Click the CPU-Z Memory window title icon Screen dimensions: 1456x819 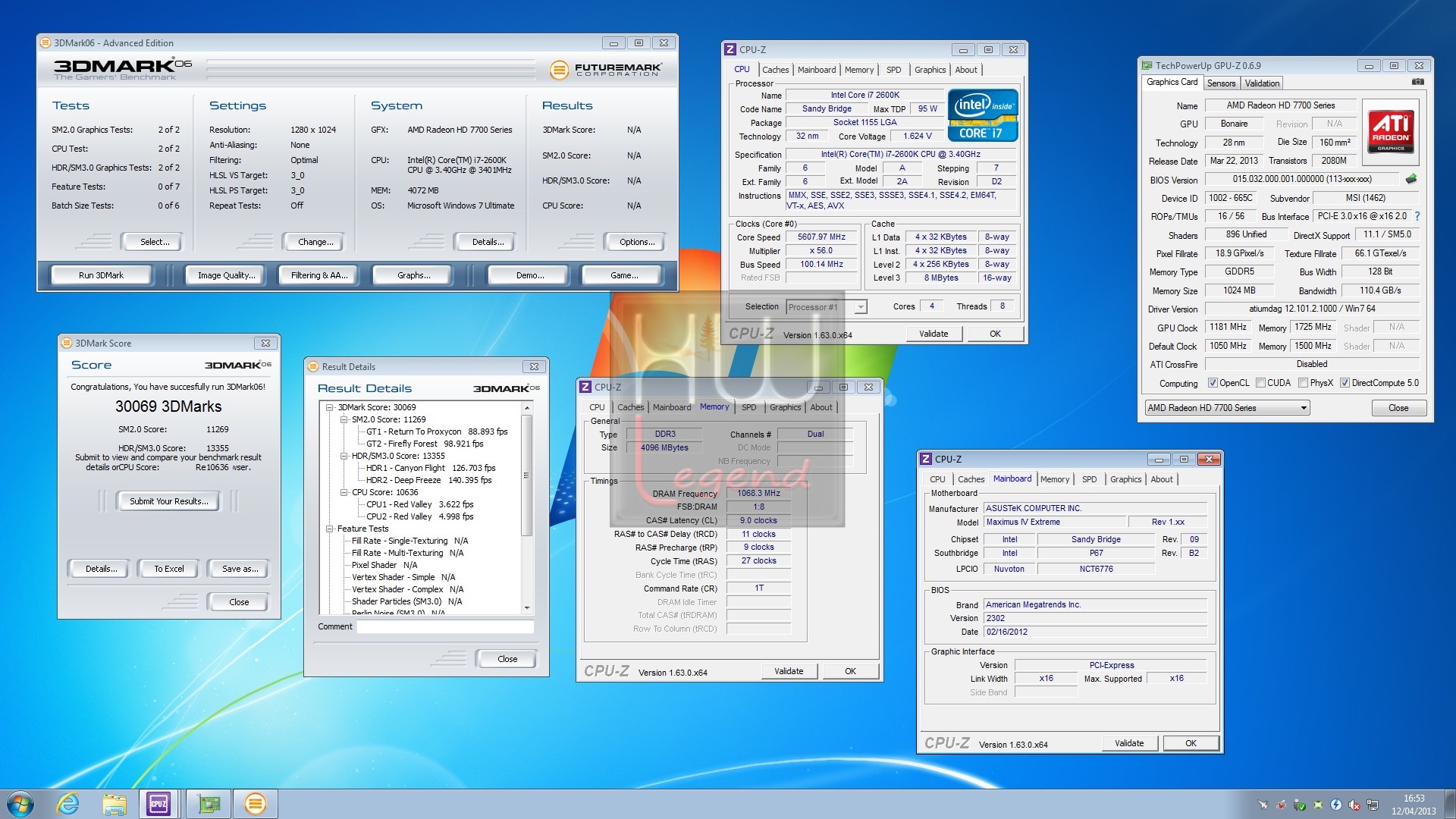tap(585, 387)
